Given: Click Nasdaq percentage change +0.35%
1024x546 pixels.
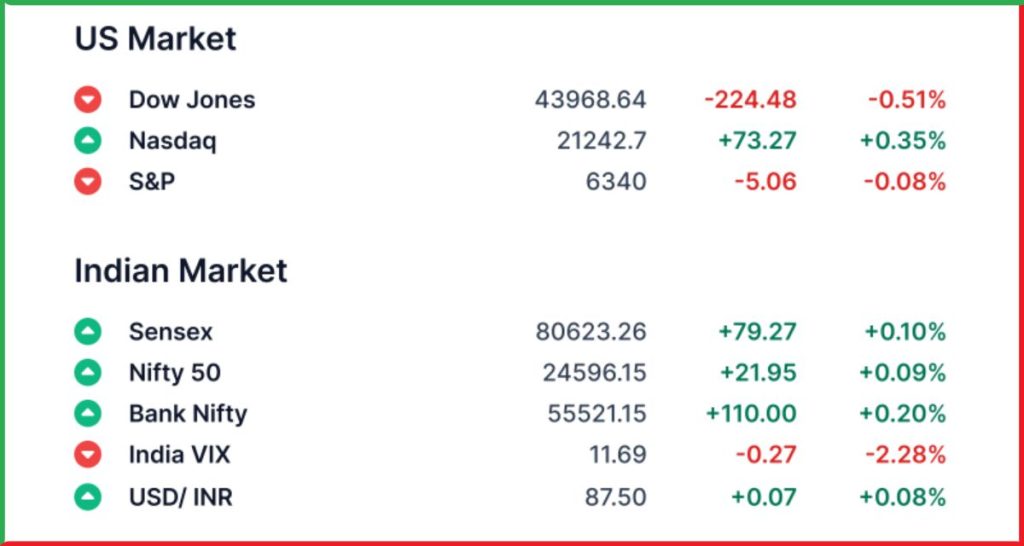Looking at the screenshot, I should coord(903,140).
